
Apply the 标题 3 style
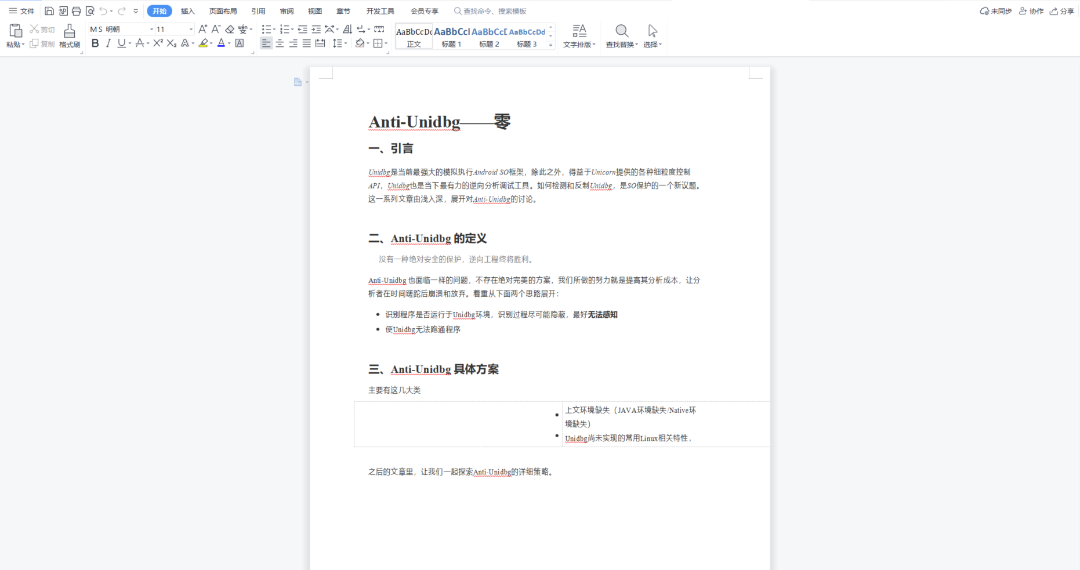[527, 36]
